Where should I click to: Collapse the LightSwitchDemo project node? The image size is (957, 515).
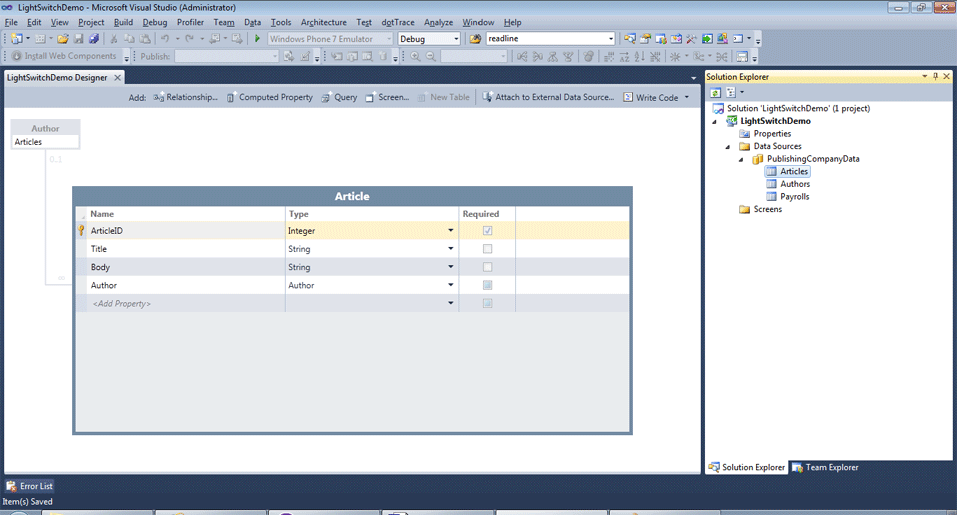[x=714, y=121]
